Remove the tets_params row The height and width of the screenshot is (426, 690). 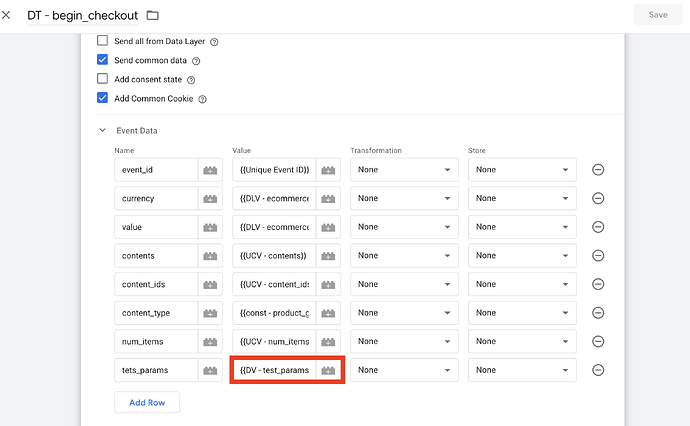coord(598,370)
